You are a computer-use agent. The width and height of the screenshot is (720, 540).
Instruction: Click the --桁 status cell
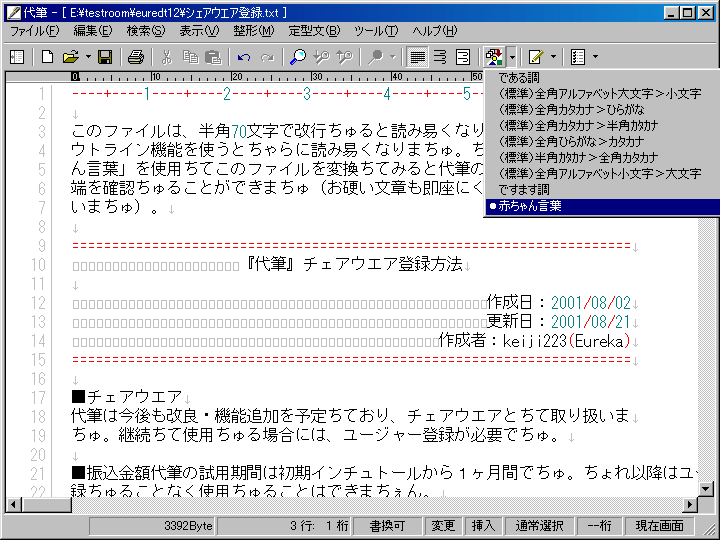[600, 526]
